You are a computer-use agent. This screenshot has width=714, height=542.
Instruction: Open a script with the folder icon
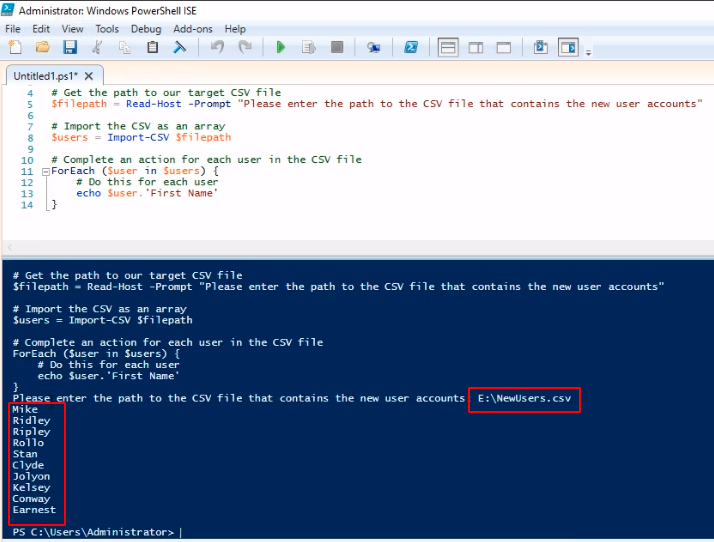coord(42,47)
